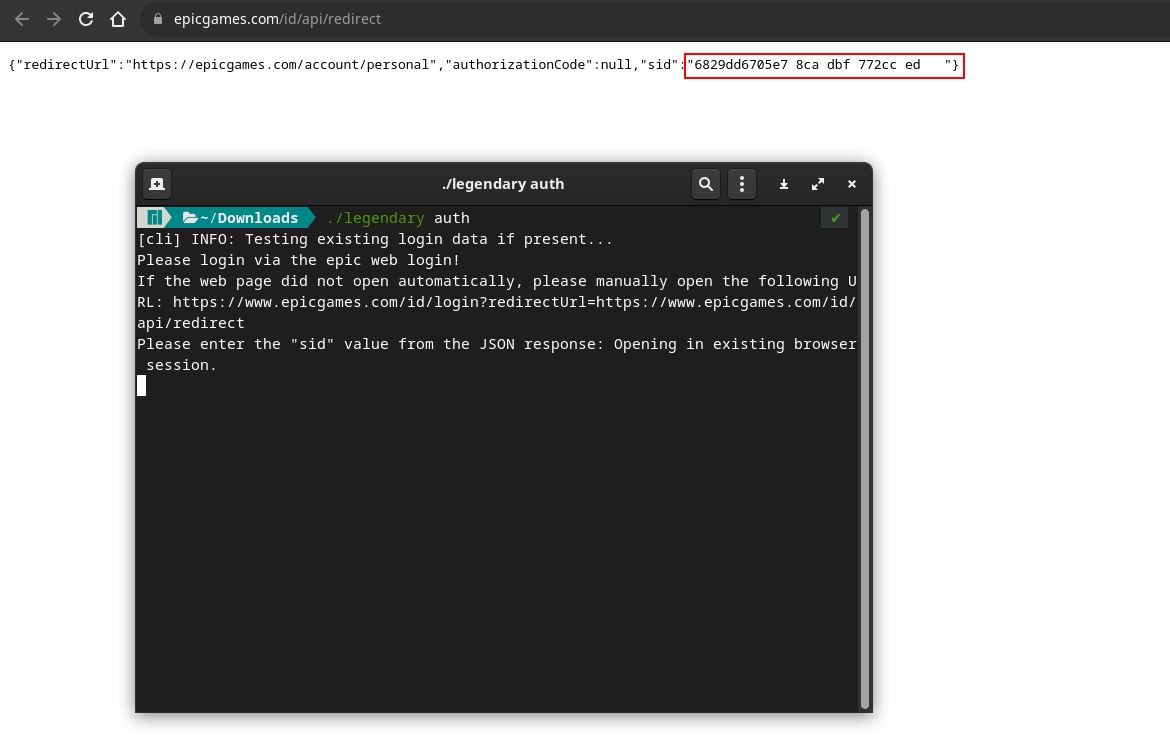The image size is (1170, 751).
Task: Maximize the terminal window
Action: point(818,184)
